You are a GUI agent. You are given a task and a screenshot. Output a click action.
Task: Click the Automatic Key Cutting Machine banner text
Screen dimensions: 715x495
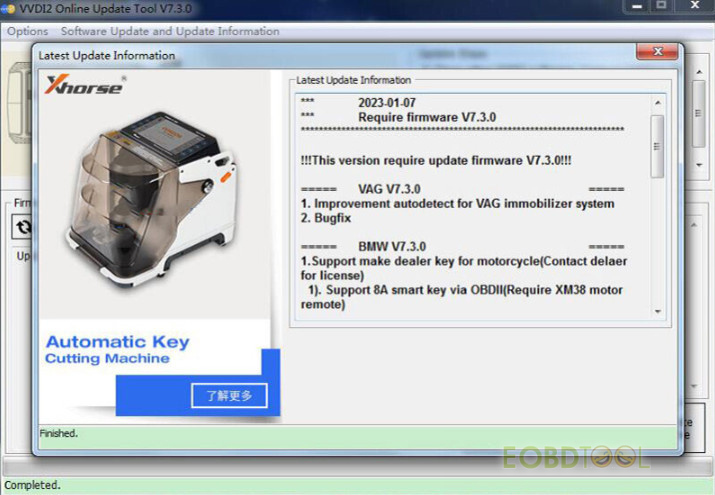[x=117, y=350]
